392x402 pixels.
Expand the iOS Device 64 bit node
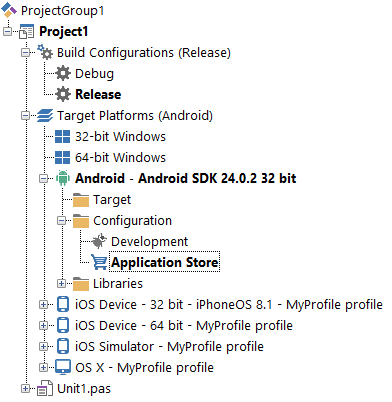(43, 326)
